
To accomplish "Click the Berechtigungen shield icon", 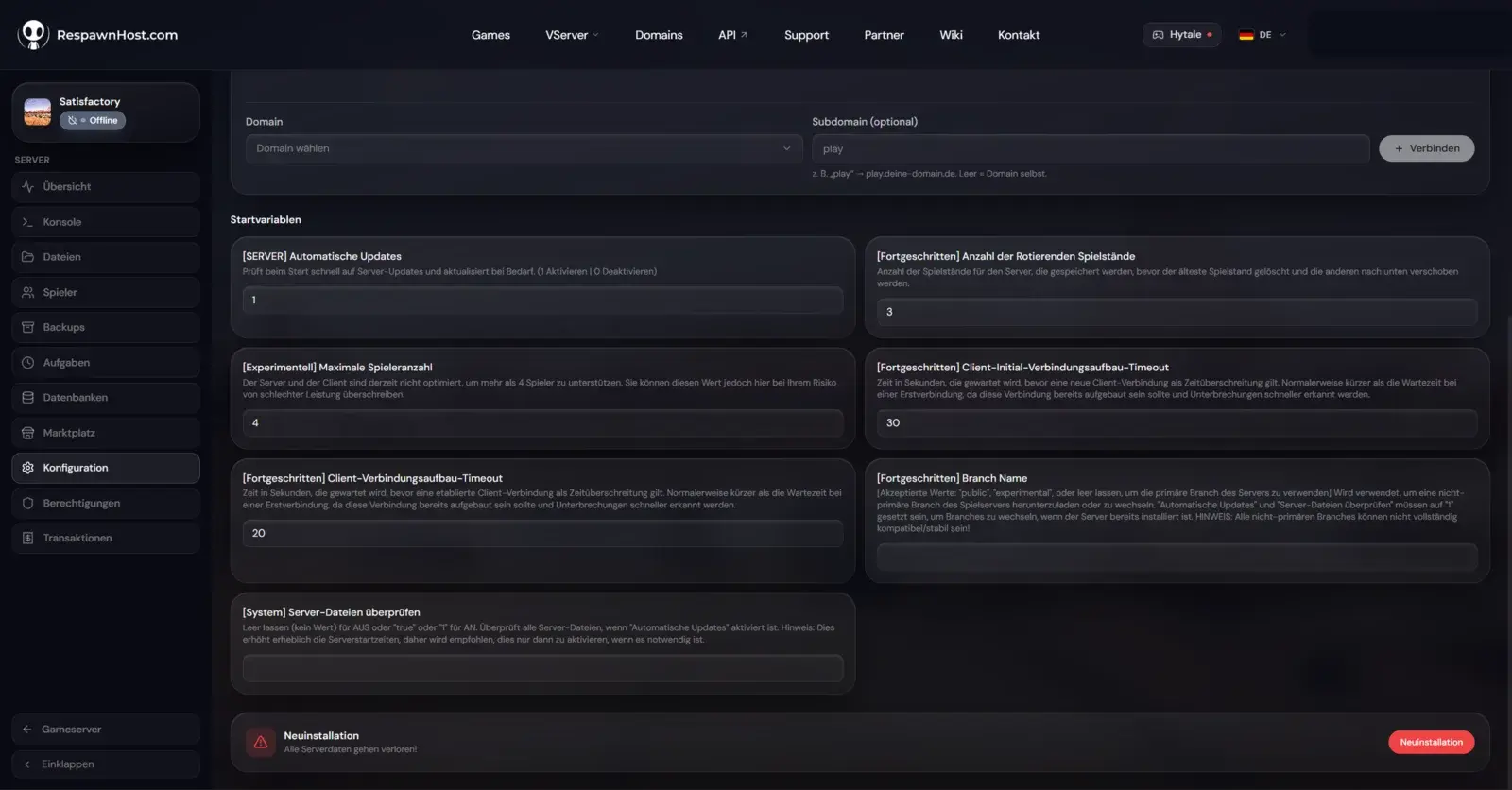I will click(27, 503).
